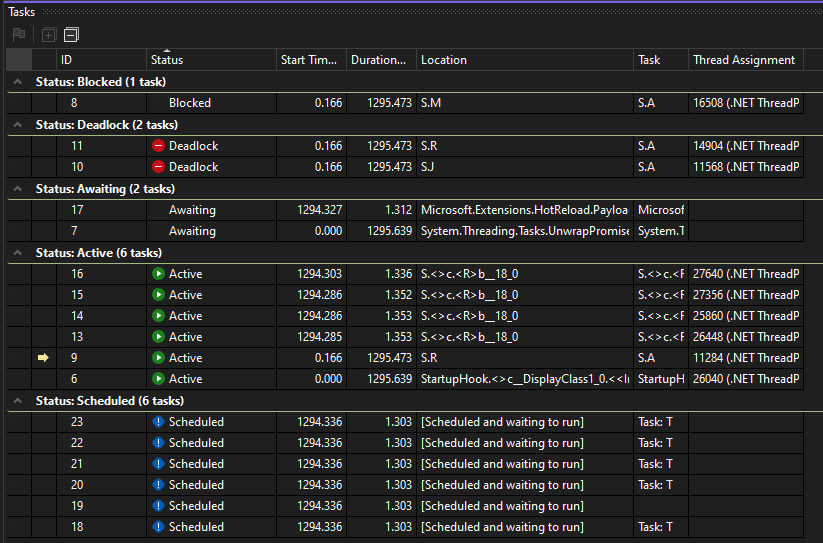
Task: Click green active icon for task 6
Action: (x=159, y=379)
